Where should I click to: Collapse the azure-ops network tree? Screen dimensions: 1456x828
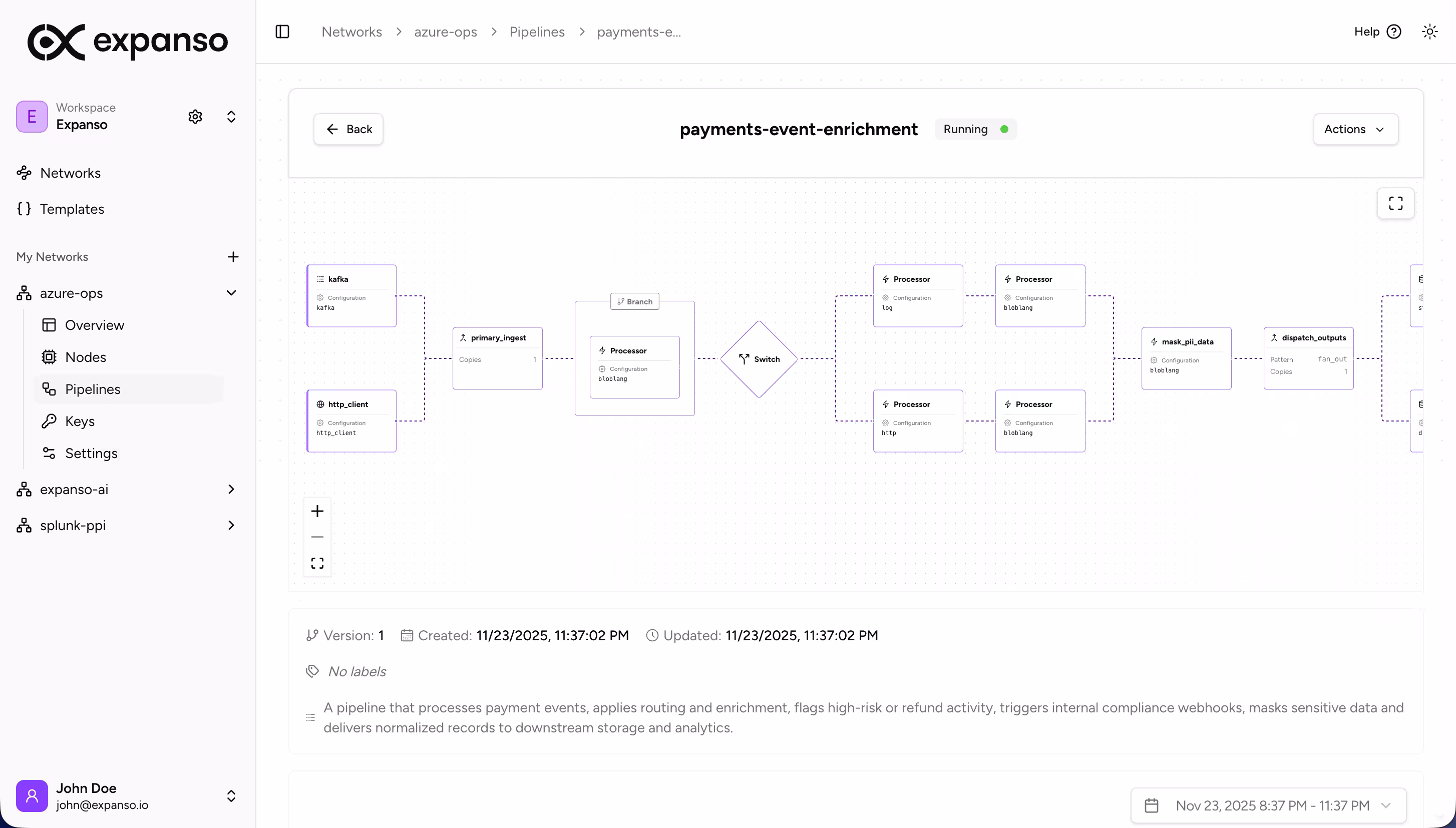[231, 292]
